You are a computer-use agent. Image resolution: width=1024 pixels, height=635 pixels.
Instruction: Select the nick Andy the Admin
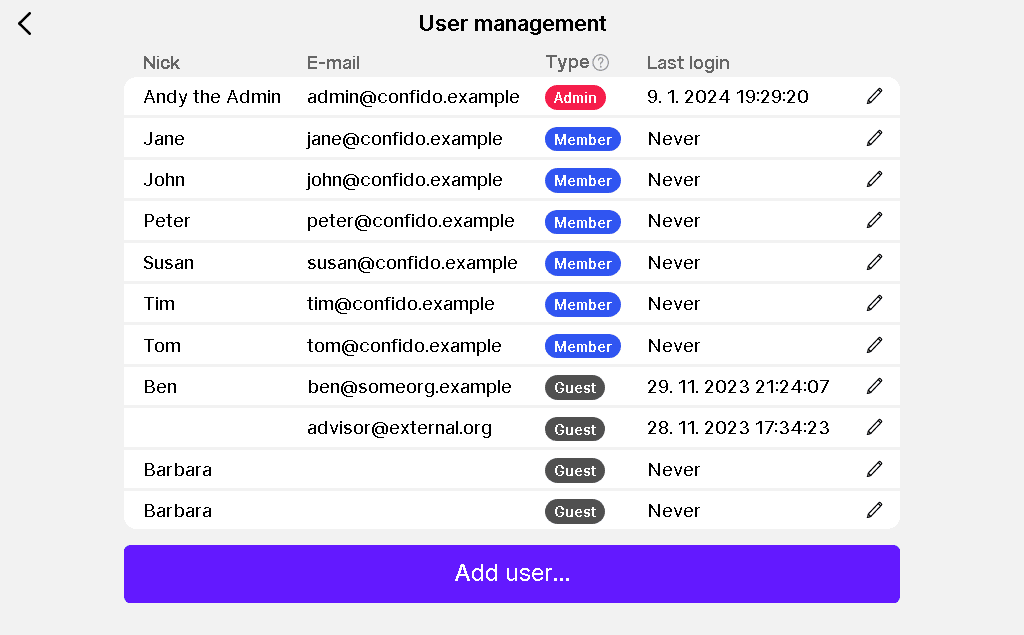coord(212,97)
